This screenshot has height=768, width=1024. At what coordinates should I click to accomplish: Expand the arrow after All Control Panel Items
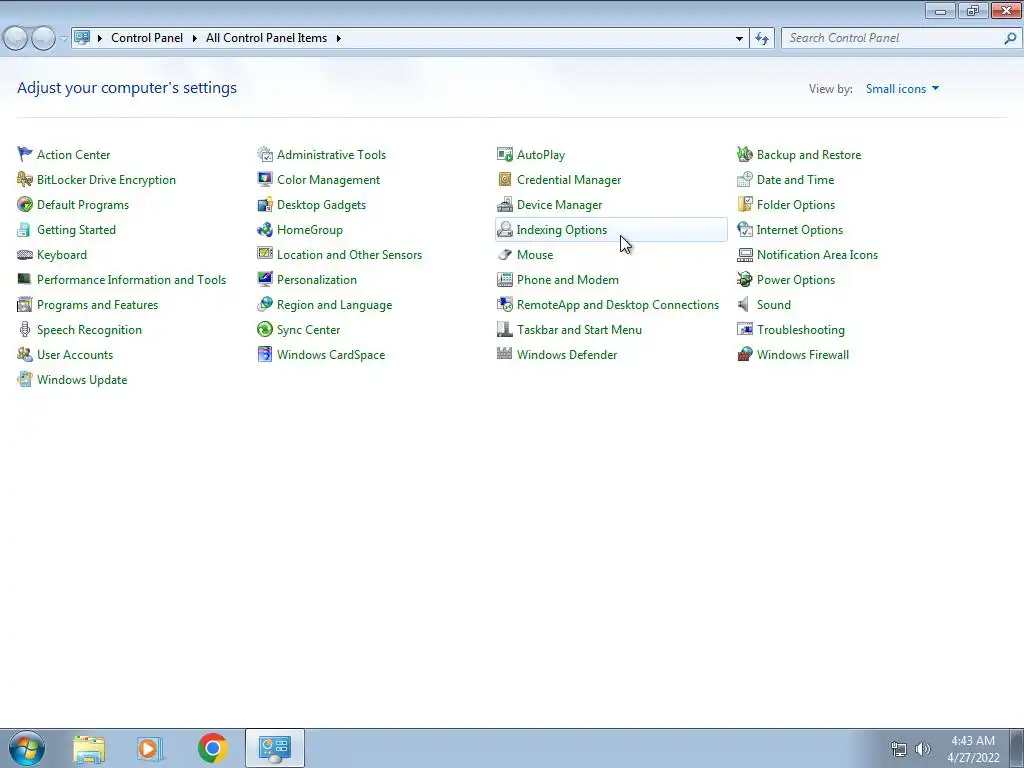(338, 39)
